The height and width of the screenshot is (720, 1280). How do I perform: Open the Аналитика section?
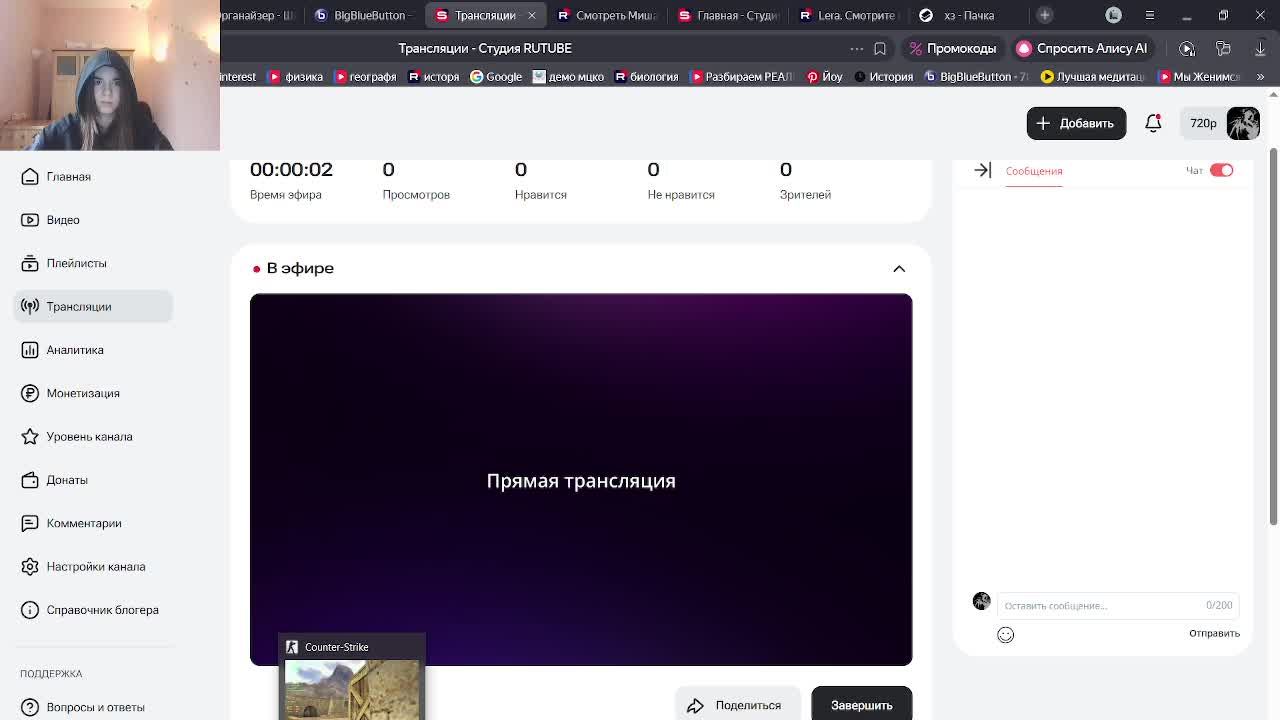coord(62,350)
